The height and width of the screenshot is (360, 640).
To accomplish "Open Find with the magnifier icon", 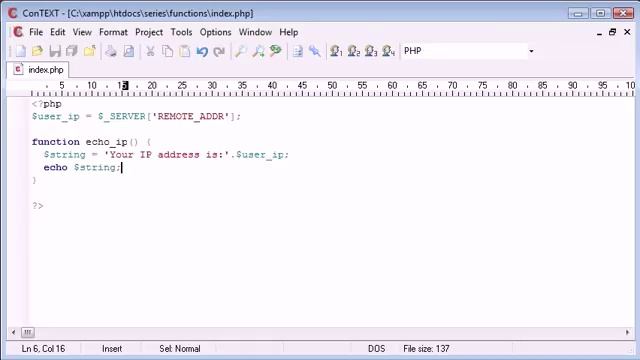I will pos(241,51).
